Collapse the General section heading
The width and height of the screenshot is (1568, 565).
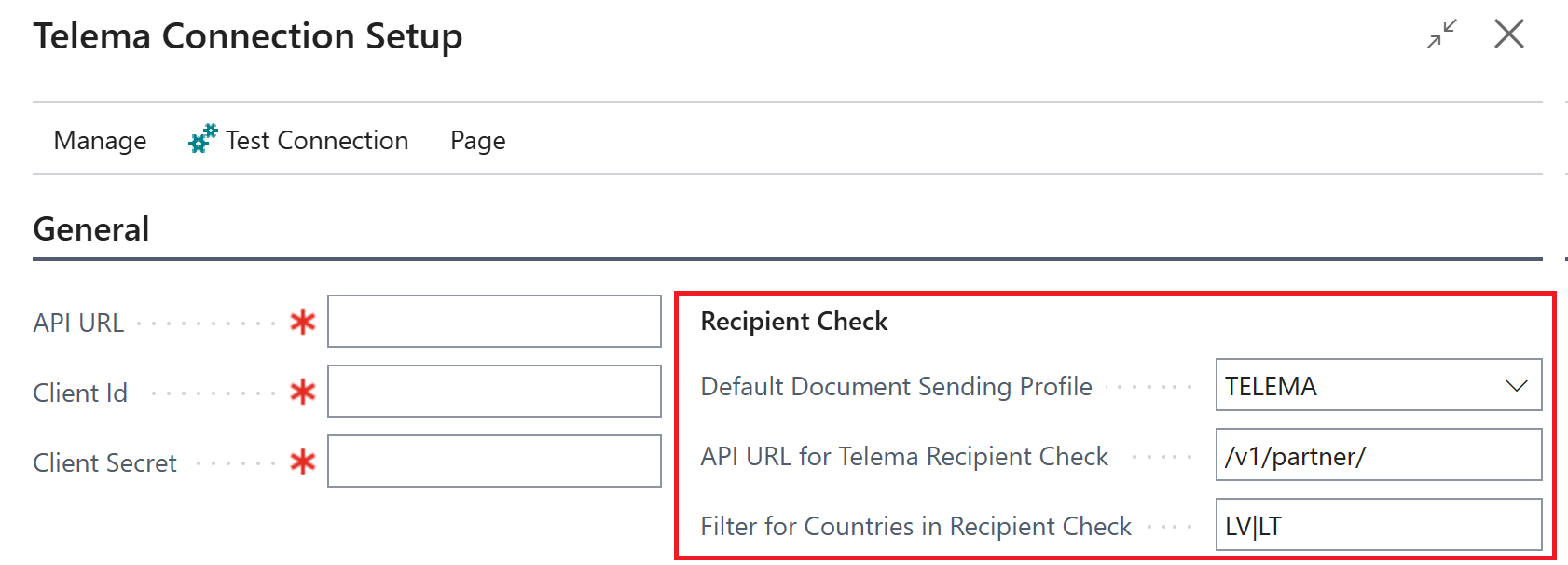click(91, 229)
